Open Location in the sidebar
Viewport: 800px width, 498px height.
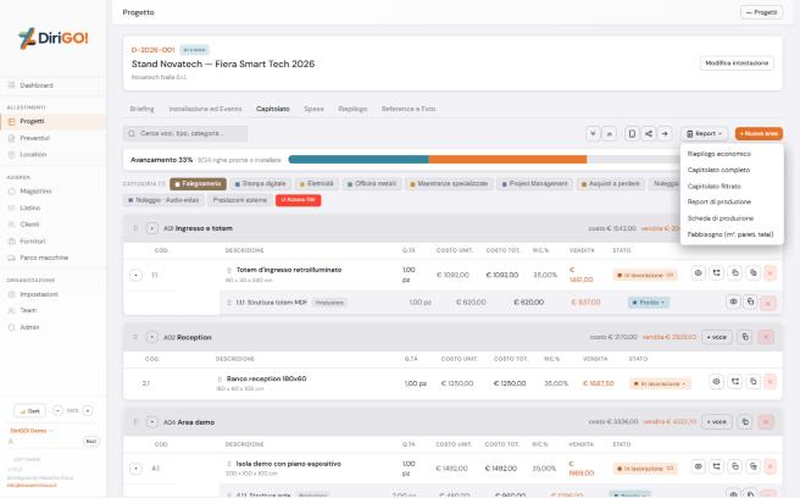click(x=53, y=155)
